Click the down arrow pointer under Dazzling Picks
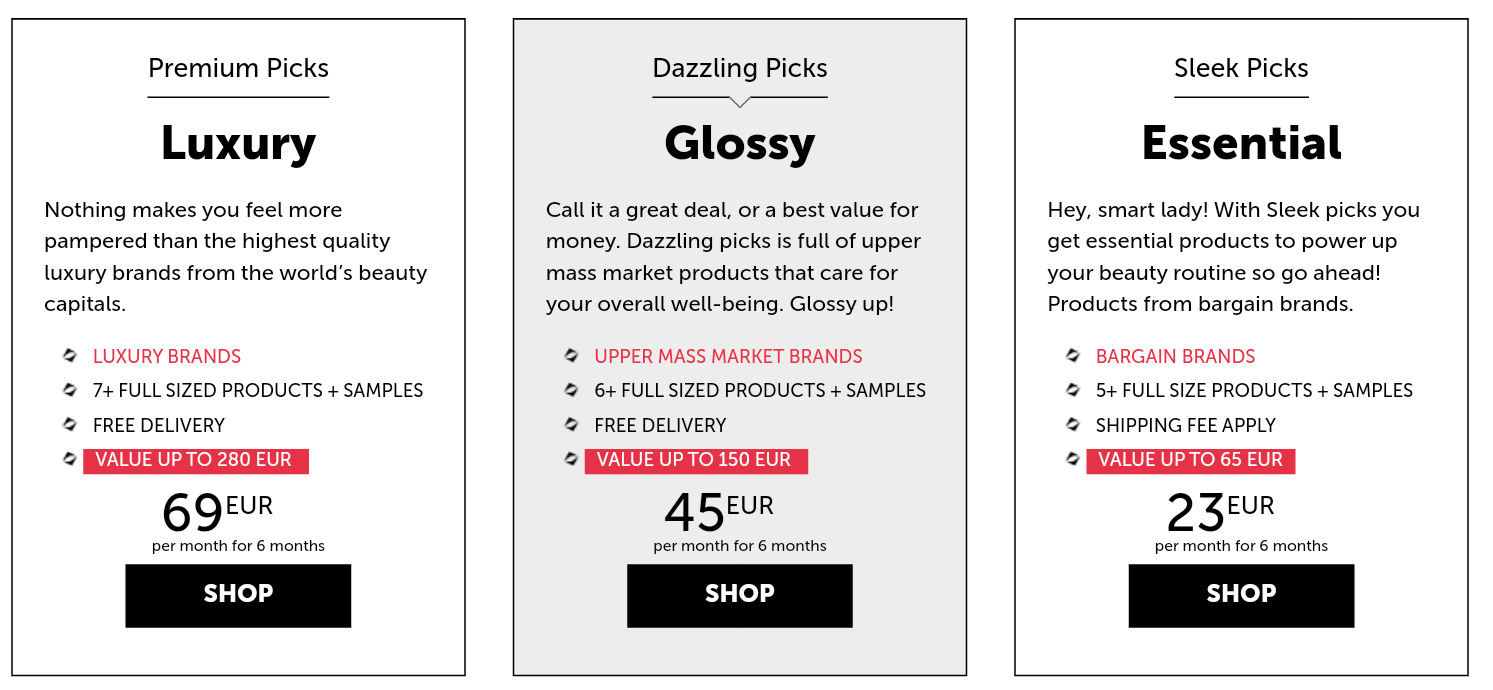 click(x=740, y=102)
